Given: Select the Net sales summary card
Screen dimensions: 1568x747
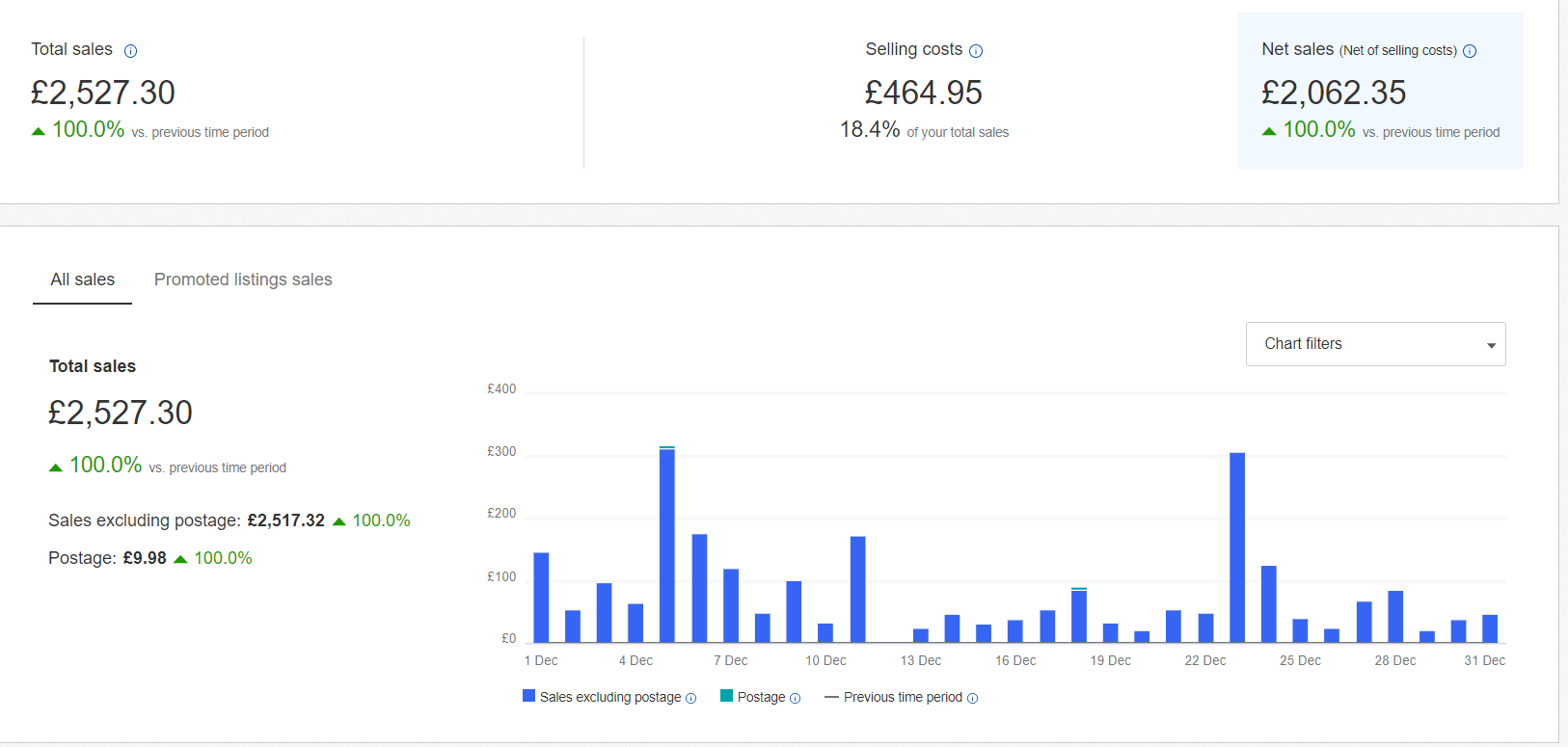Looking at the screenshot, I should pyautogui.click(x=1380, y=91).
